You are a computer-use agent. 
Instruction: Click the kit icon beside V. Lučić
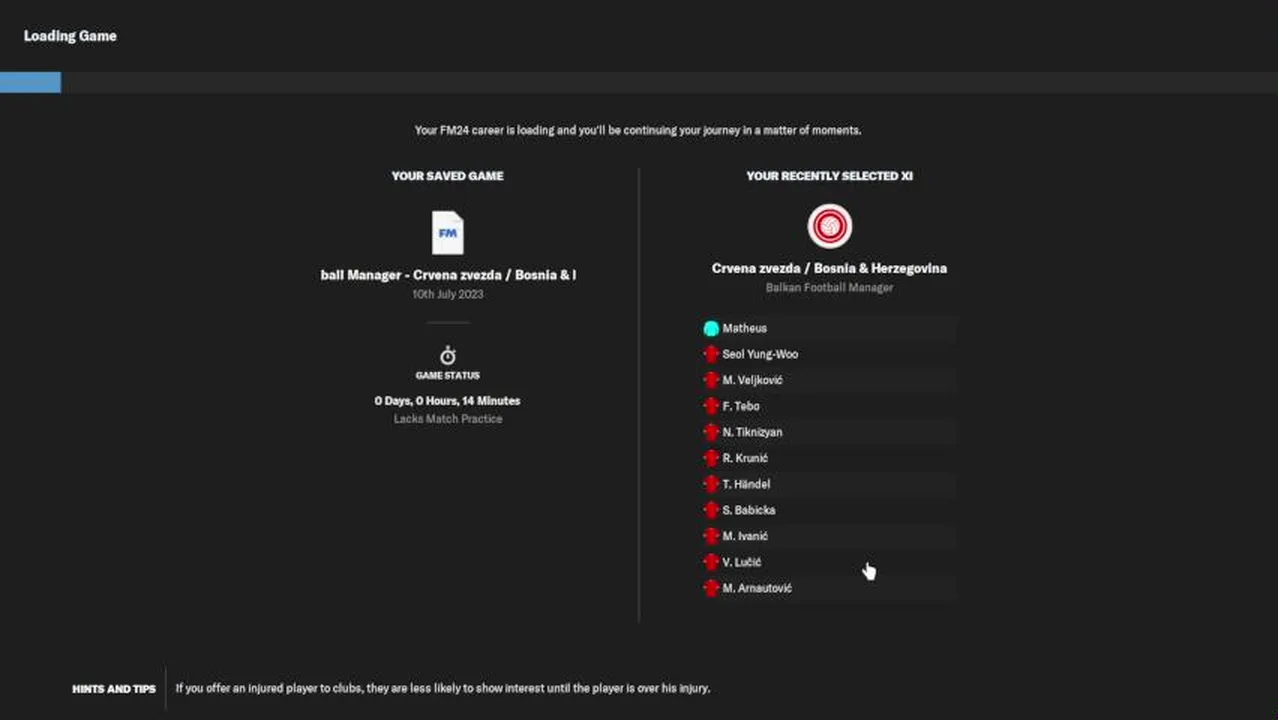(711, 562)
